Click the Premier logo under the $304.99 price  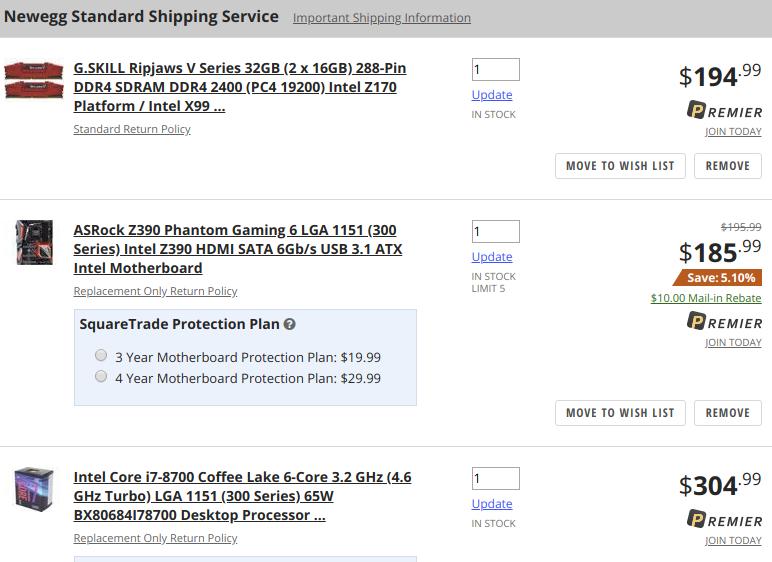[x=724, y=520]
